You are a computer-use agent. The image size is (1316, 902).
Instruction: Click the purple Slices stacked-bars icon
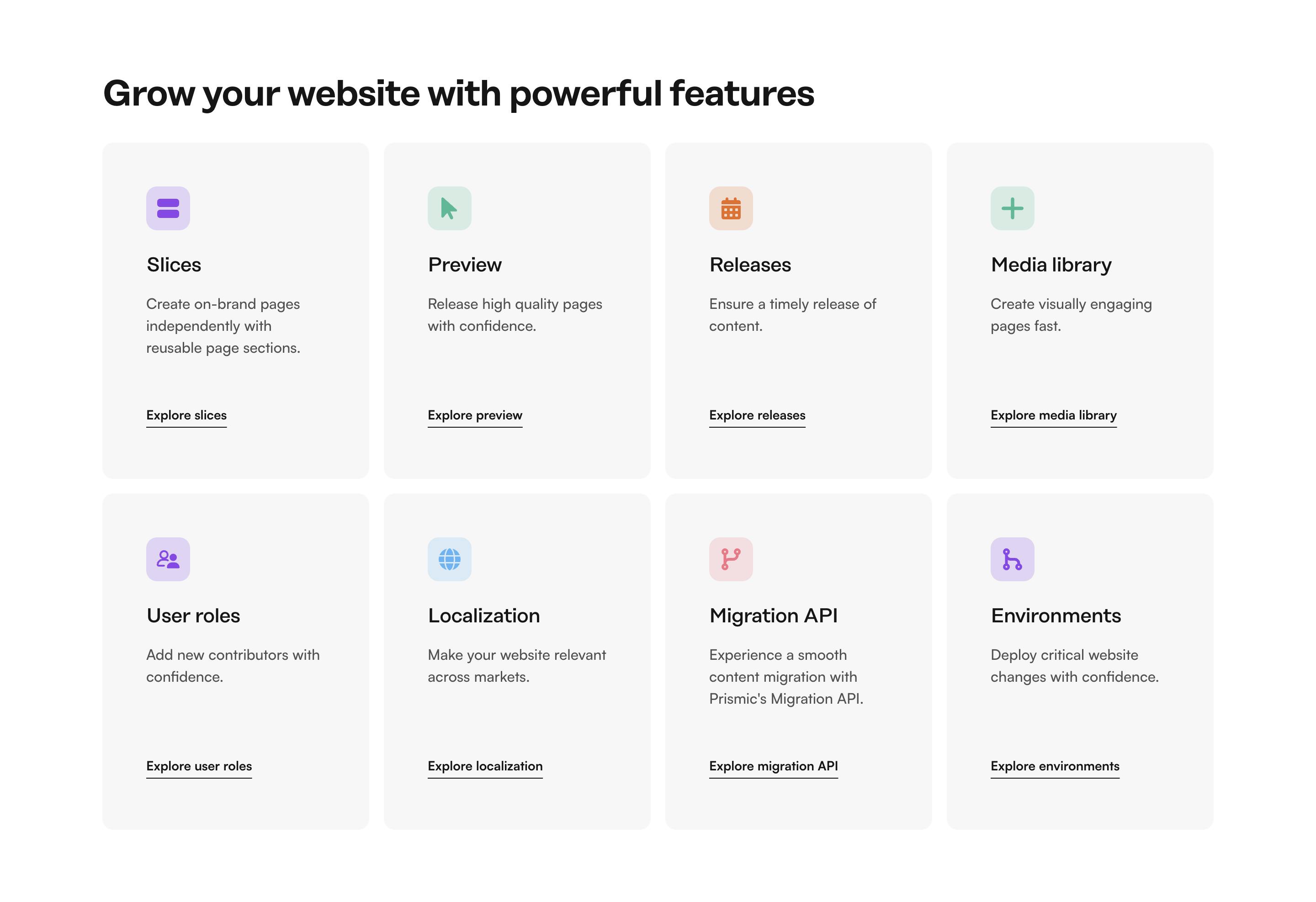coord(168,208)
